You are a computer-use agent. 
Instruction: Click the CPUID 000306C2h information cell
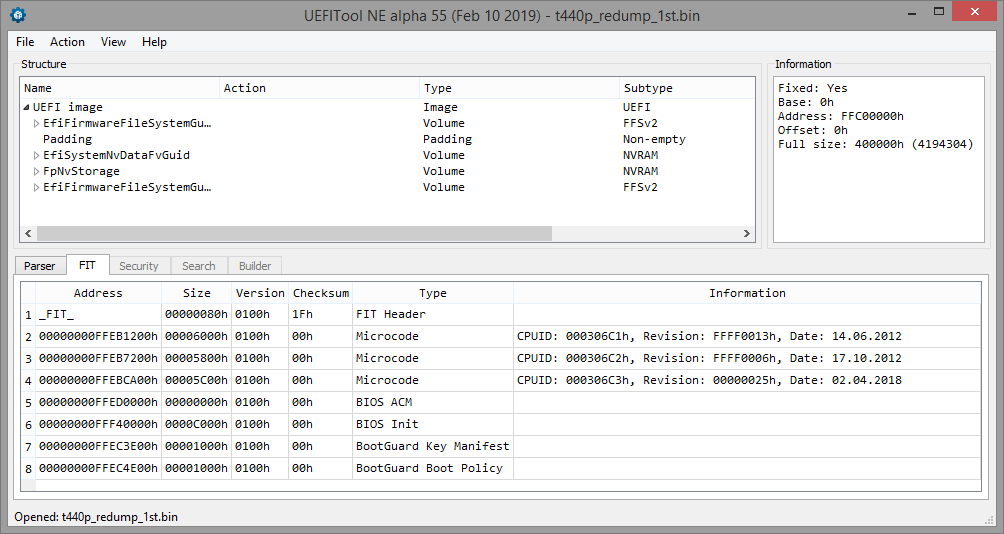[747, 359]
